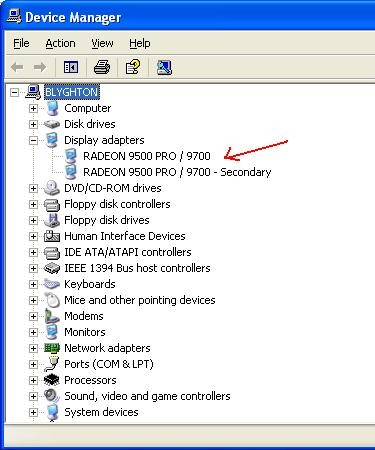Image resolution: width=375 pixels, height=450 pixels.
Task: Expand the Network adapters node
Action: [x=33, y=348]
